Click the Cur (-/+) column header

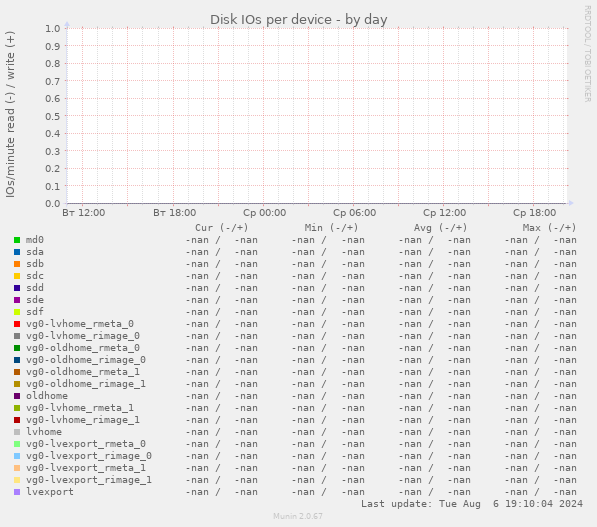click(222, 228)
